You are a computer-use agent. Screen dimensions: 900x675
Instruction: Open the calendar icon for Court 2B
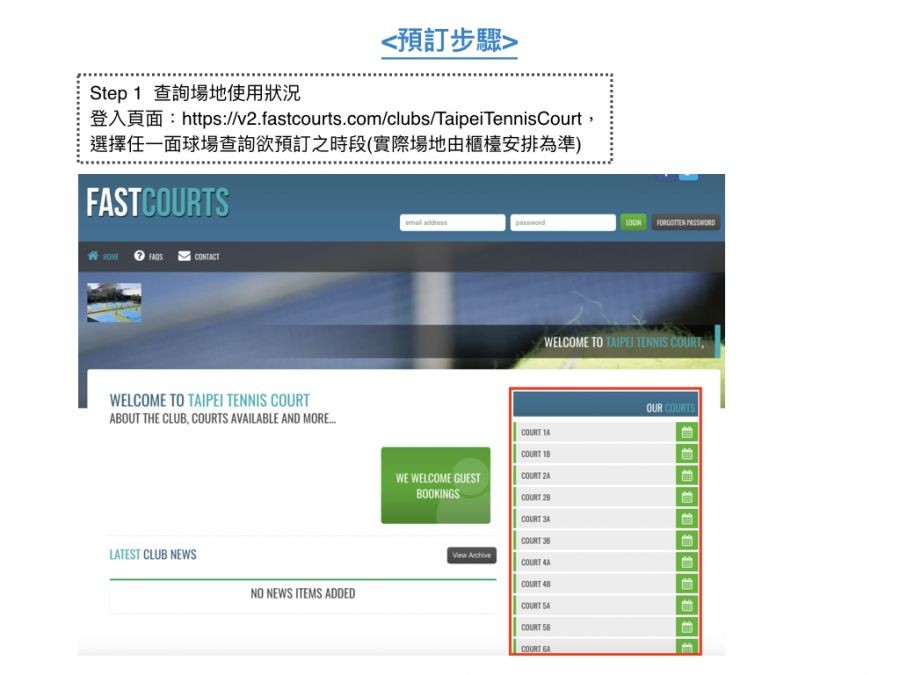tap(686, 497)
